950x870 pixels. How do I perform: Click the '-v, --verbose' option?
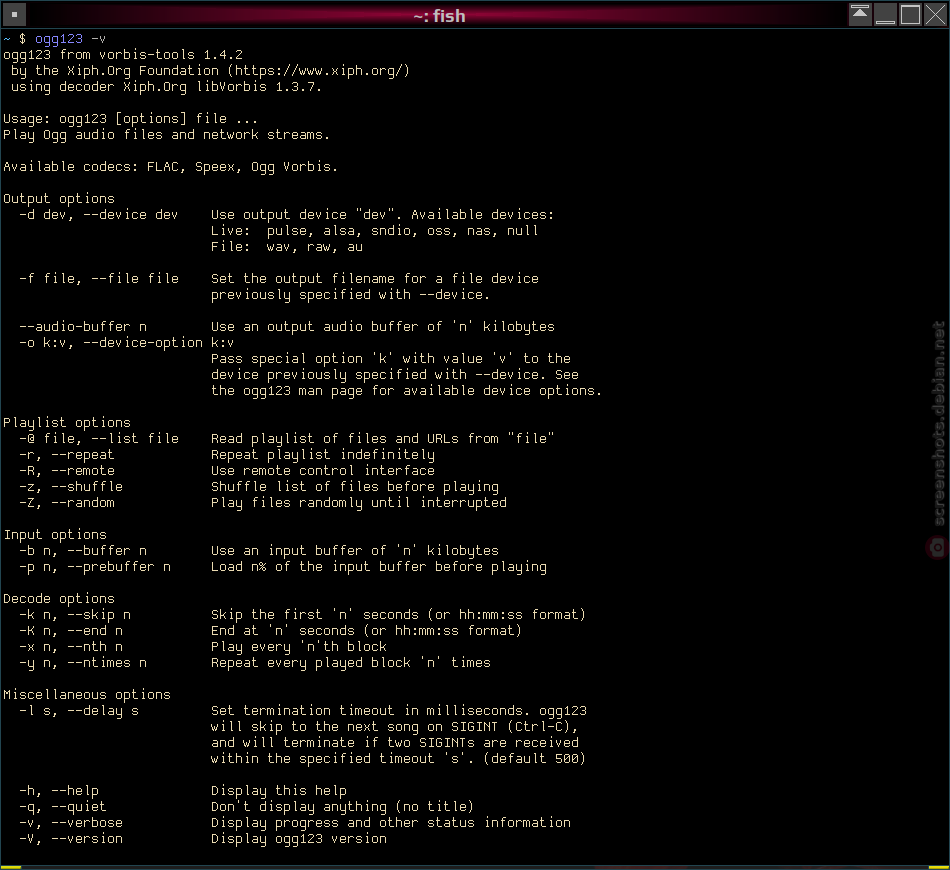click(x=71, y=823)
